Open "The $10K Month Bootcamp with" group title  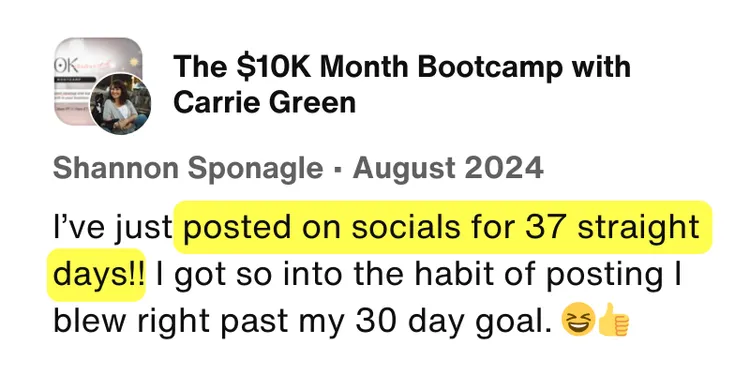tap(401, 67)
